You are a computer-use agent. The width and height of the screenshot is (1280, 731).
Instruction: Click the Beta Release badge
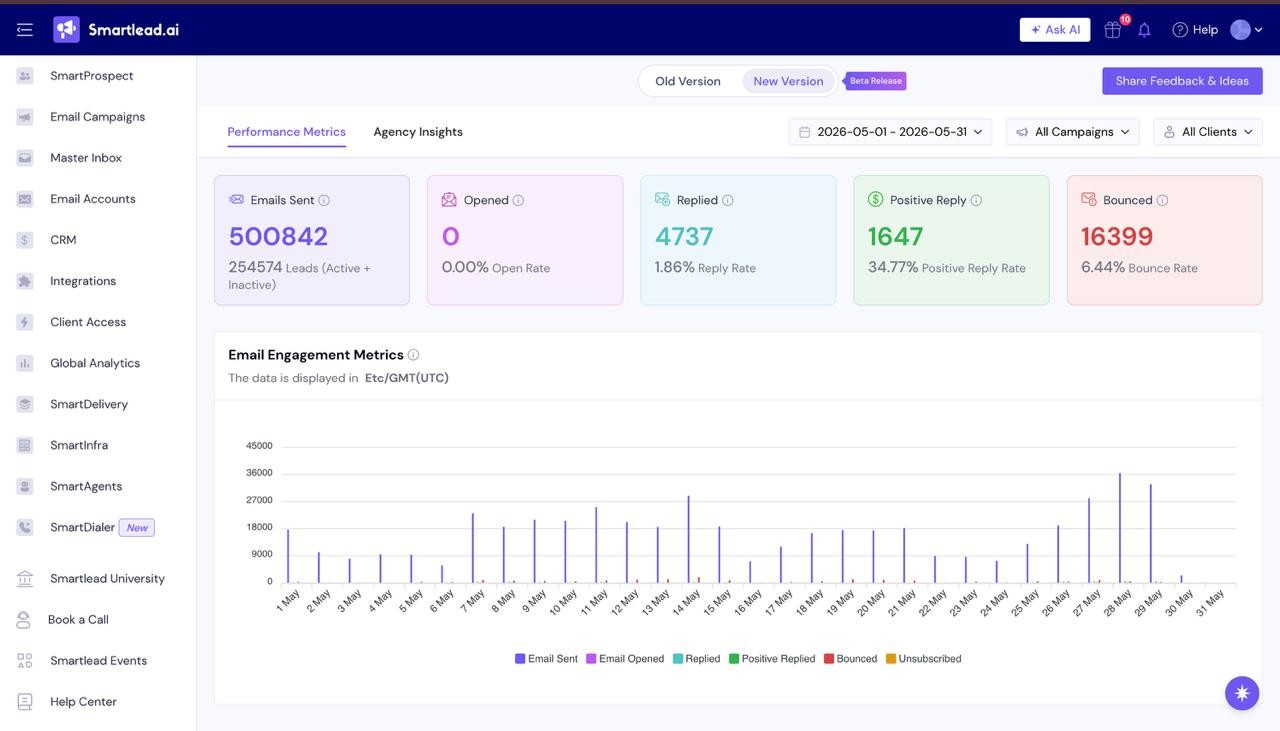pyautogui.click(x=876, y=81)
